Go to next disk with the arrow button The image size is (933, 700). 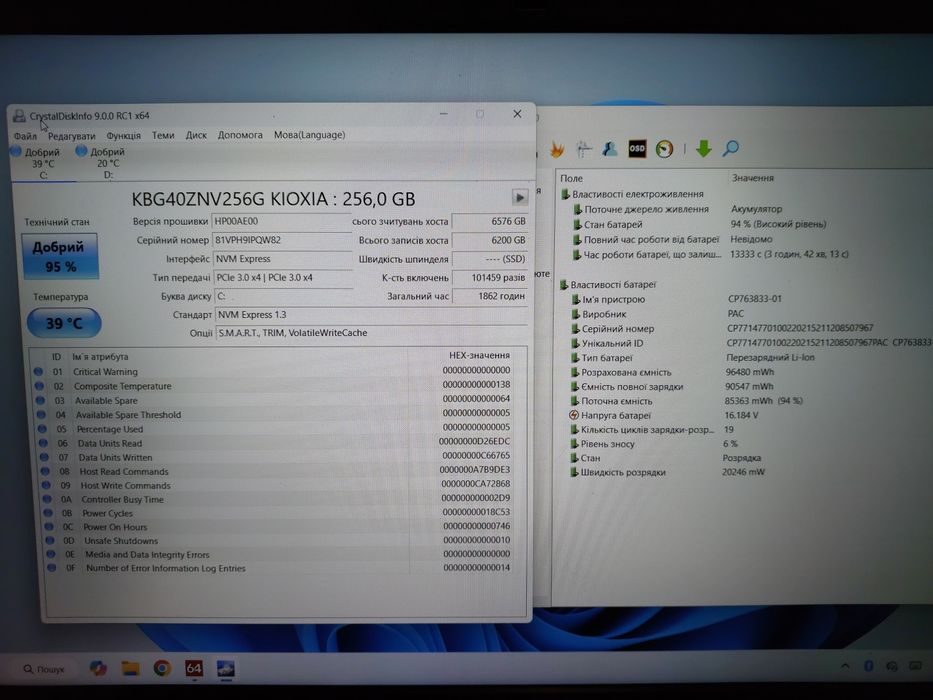(x=519, y=197)
